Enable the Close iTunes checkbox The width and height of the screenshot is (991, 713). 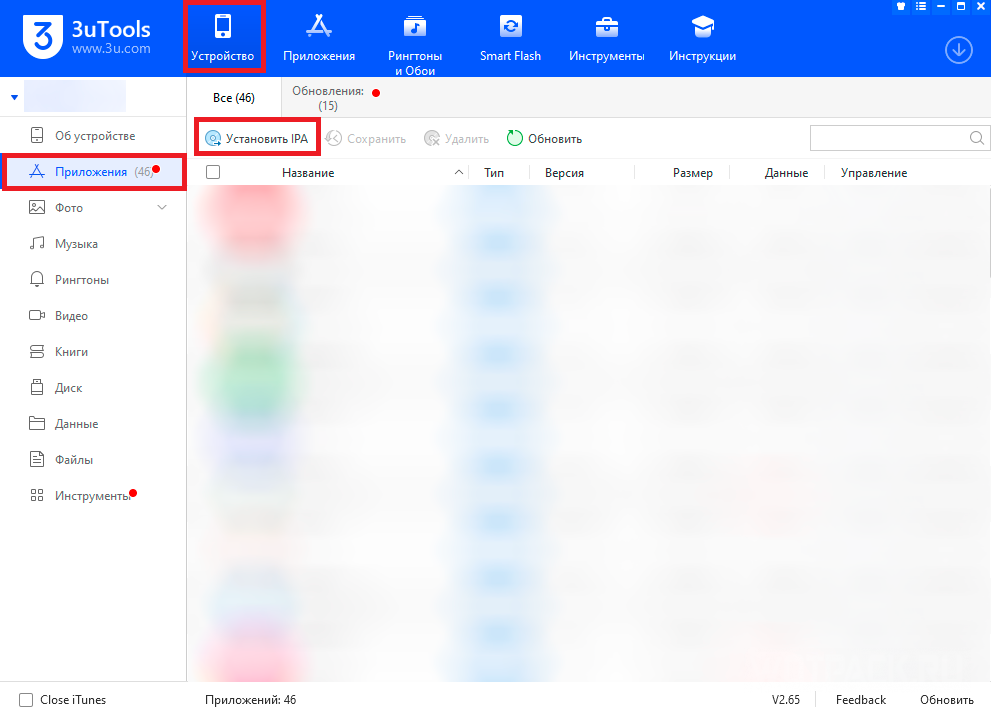coord(26,700)
